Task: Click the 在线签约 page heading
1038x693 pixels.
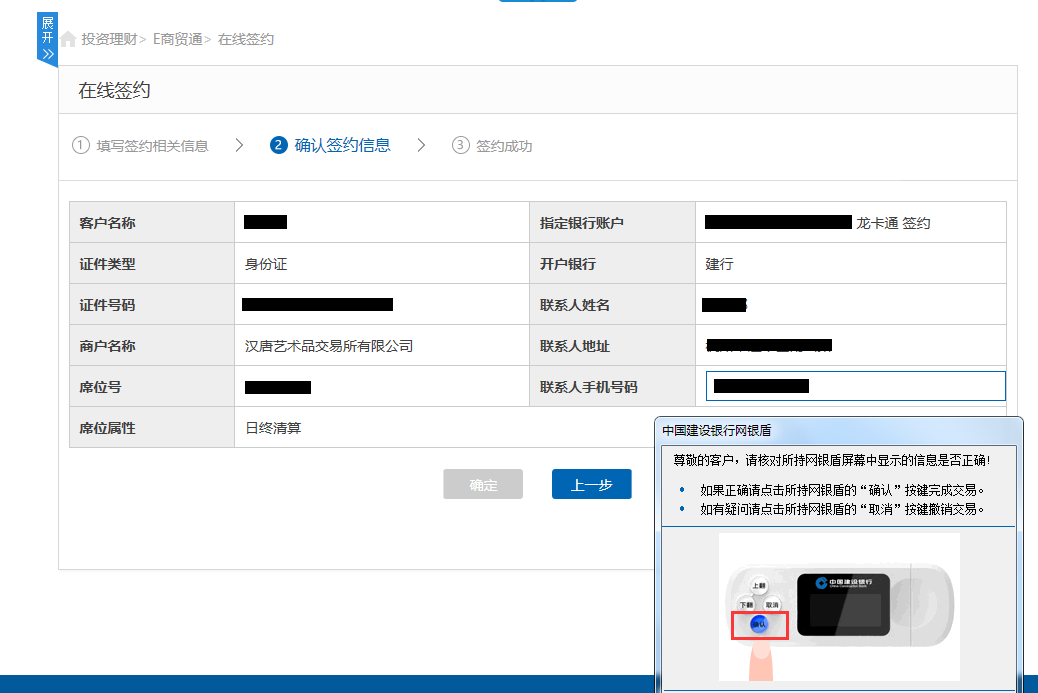Action: (115, 90)
